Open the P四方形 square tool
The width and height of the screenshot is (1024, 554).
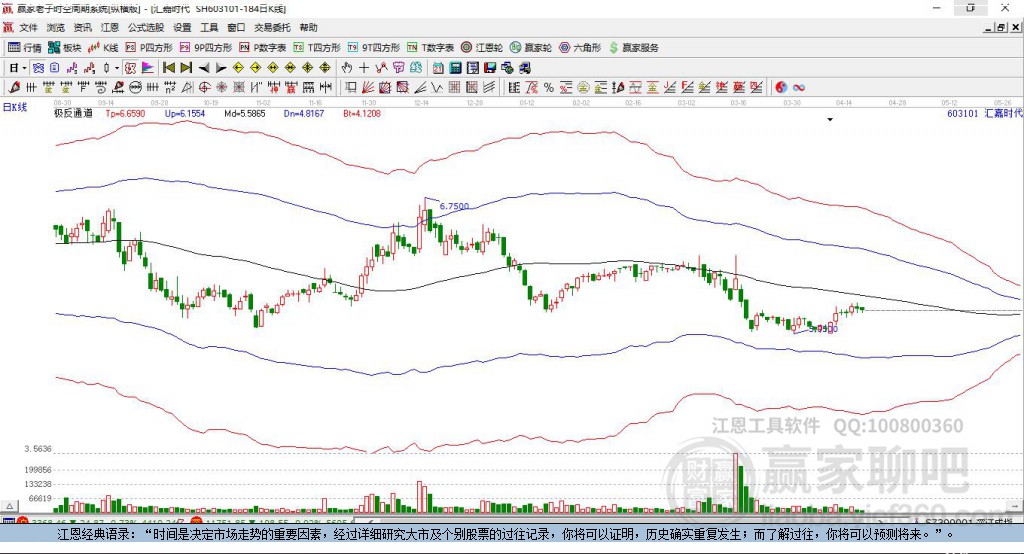[x=149, y=48]
